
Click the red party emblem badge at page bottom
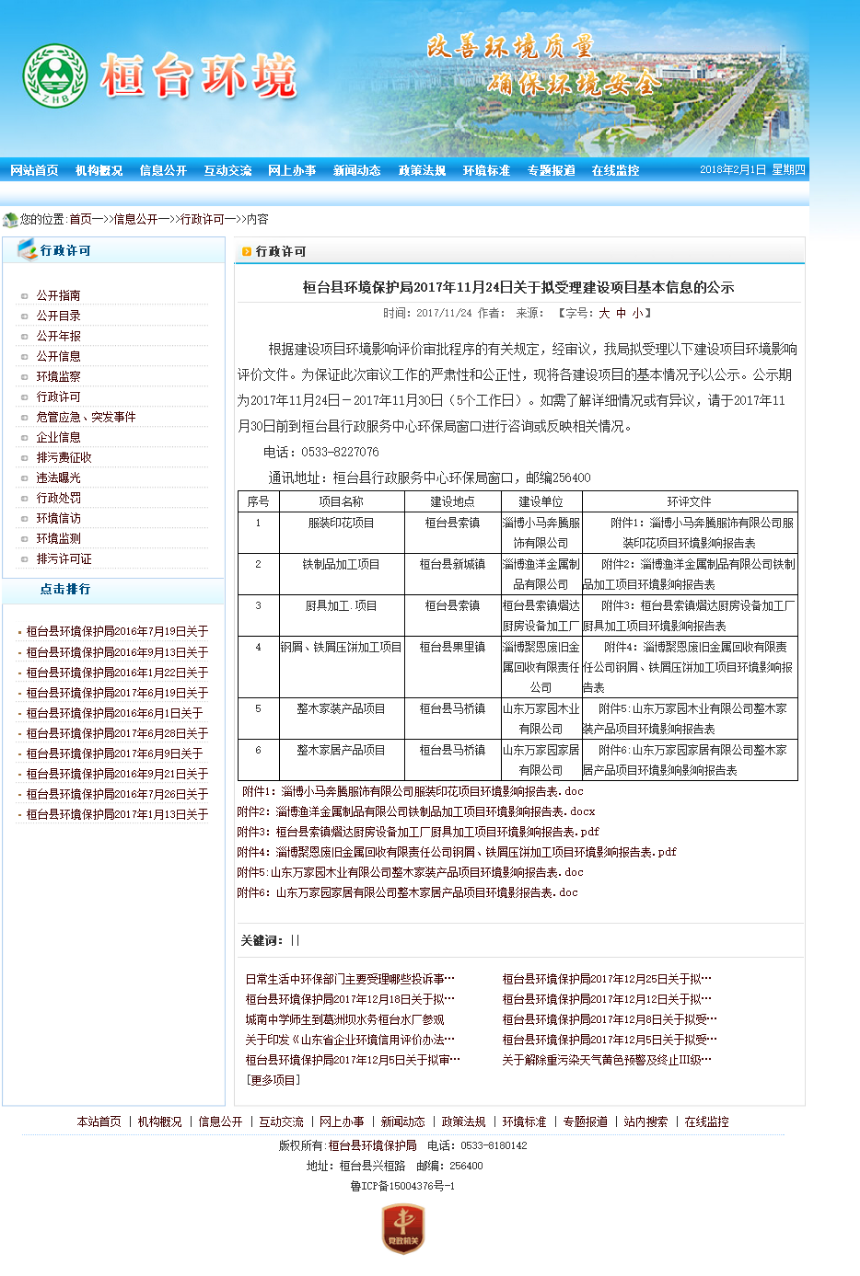pos(403,1230)
